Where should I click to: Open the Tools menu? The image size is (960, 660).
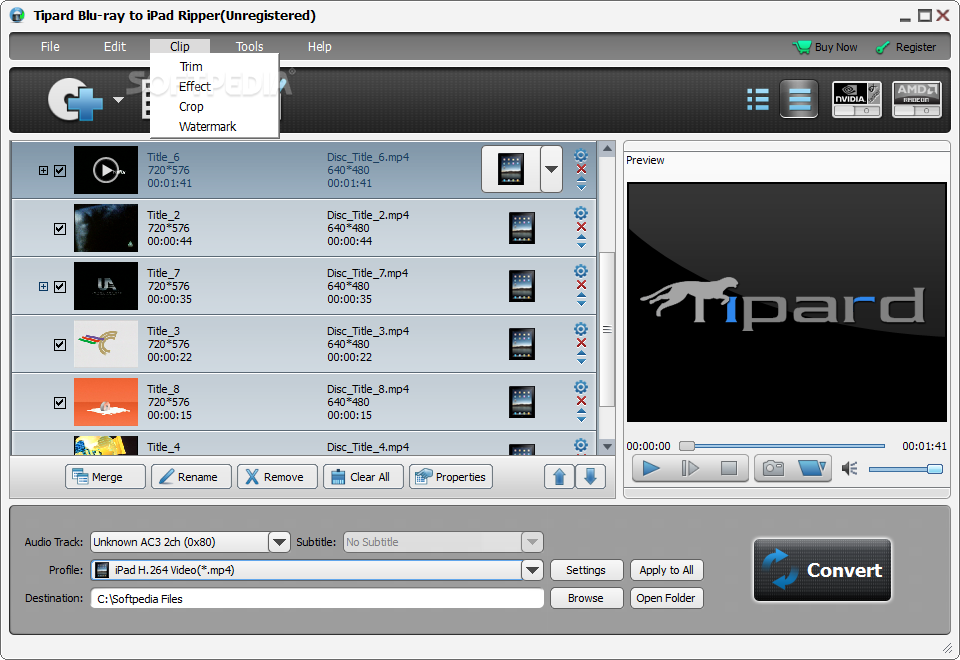click(249, 47)
